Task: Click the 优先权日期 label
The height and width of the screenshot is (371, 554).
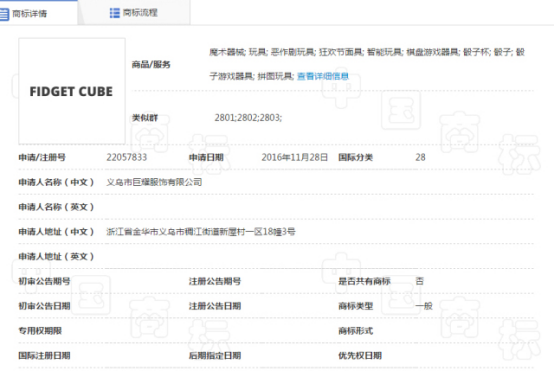Action: pos(360,355)
